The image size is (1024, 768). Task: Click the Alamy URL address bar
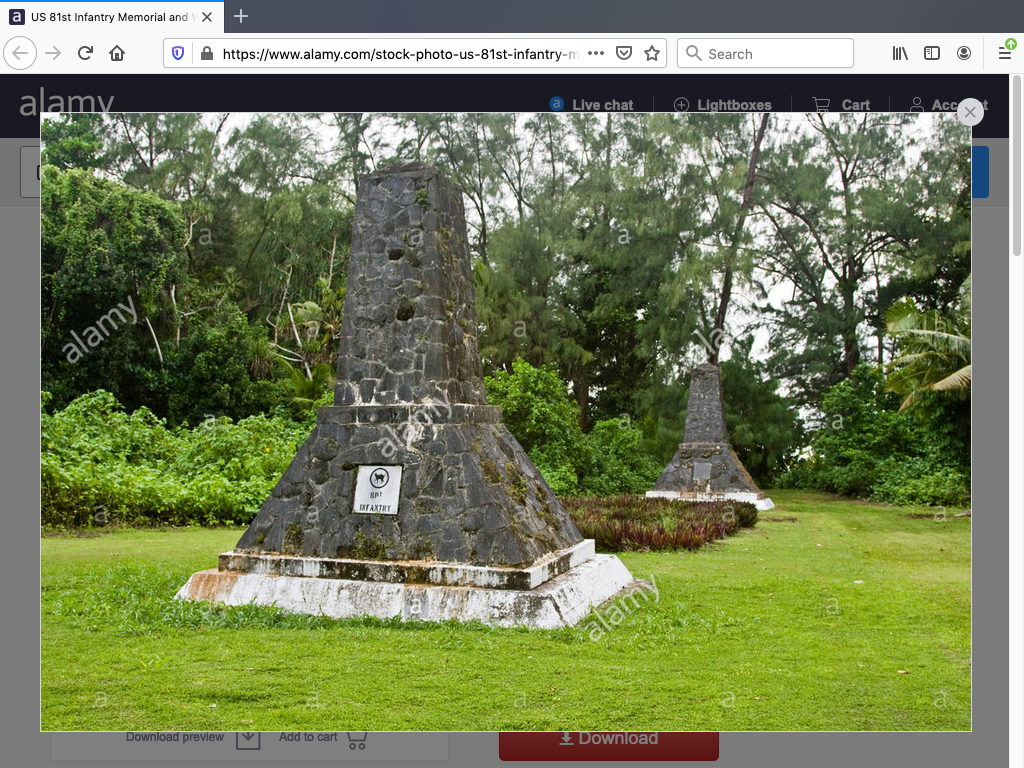[x=400, y=54]
